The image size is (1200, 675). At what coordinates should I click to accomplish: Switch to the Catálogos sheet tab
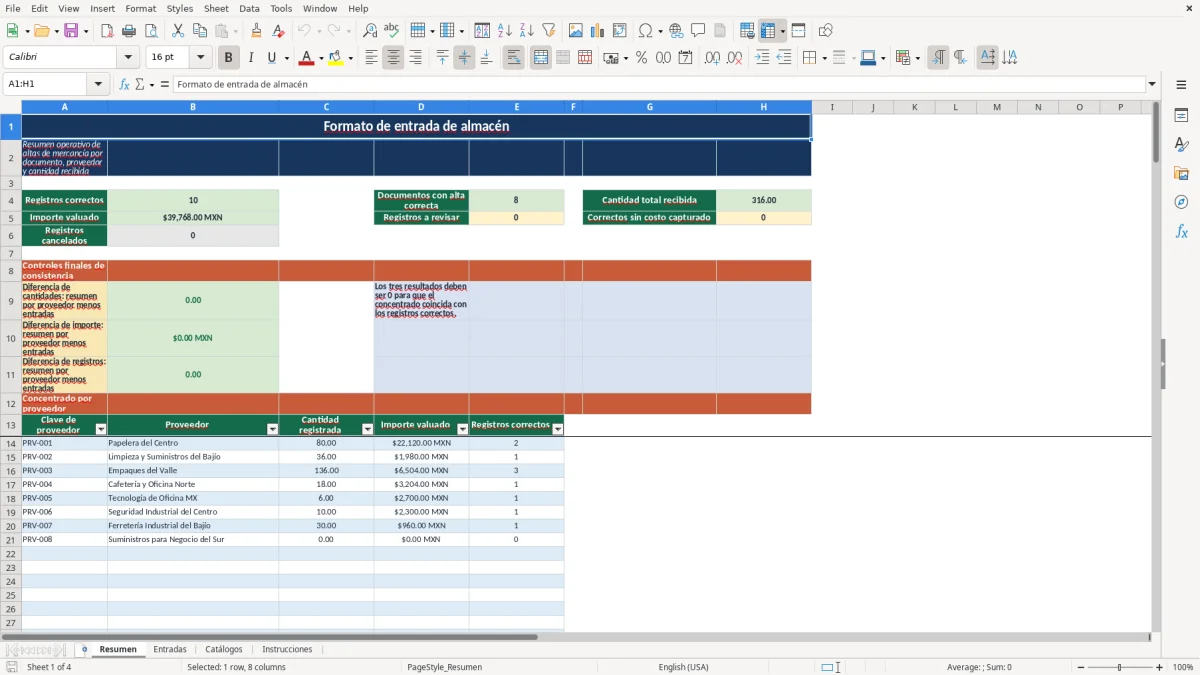tap(224, 650)
